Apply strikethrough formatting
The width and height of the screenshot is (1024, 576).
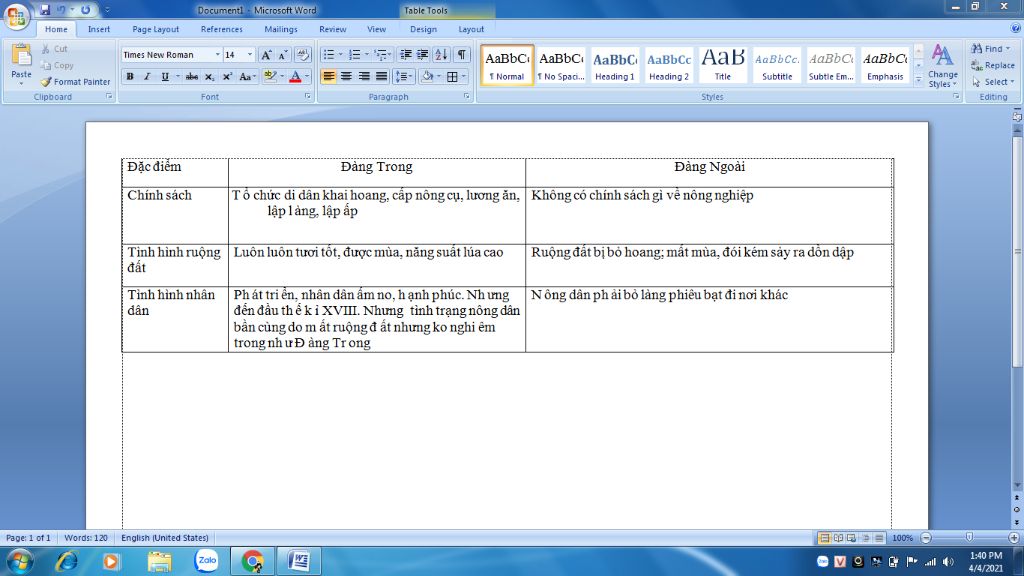tap(191, 76)
